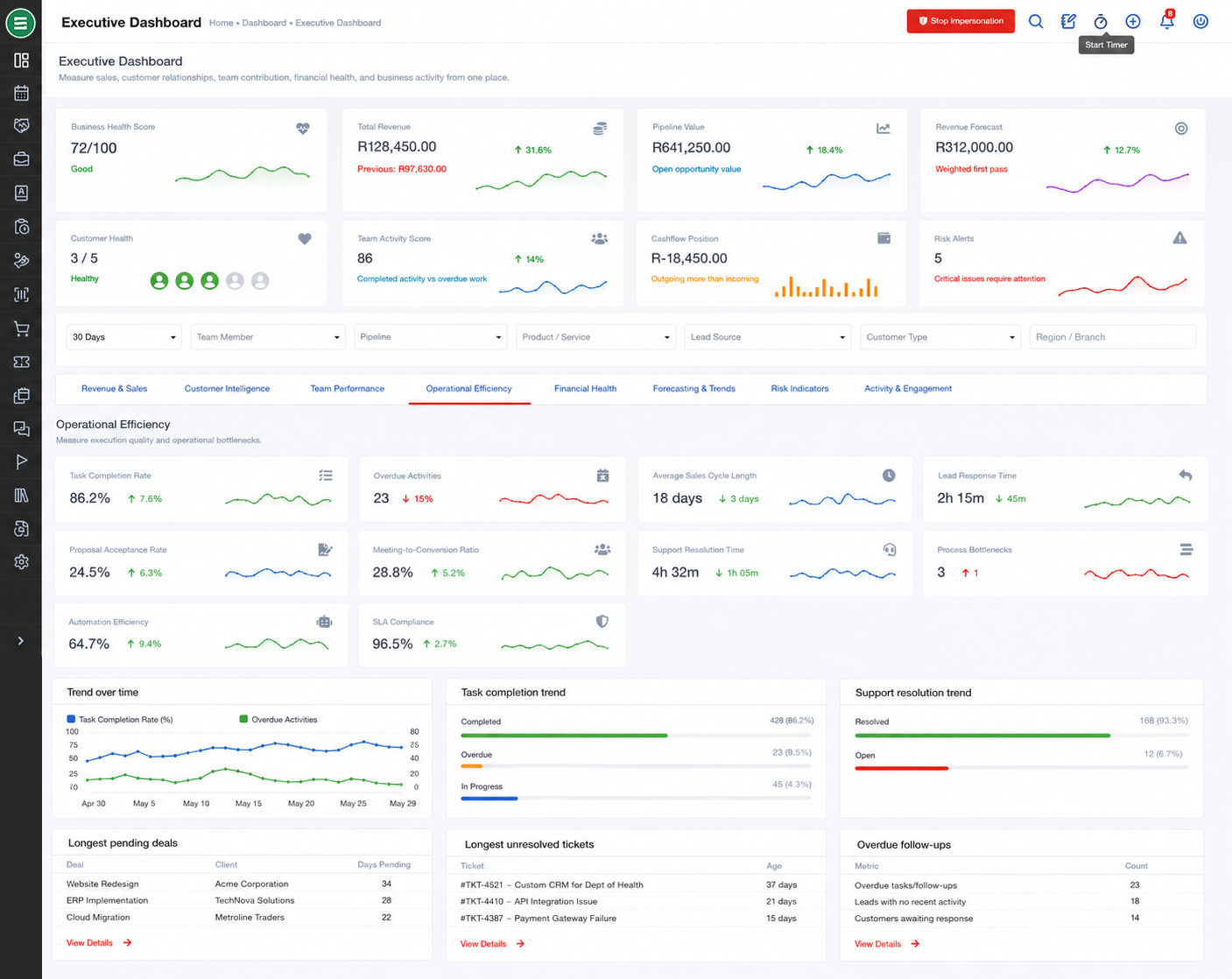Image resolution: width=1232 pixels, height=979 pixels.
Task: Expand the sidebar with the chevron arrow
Action: coord(21,641)
